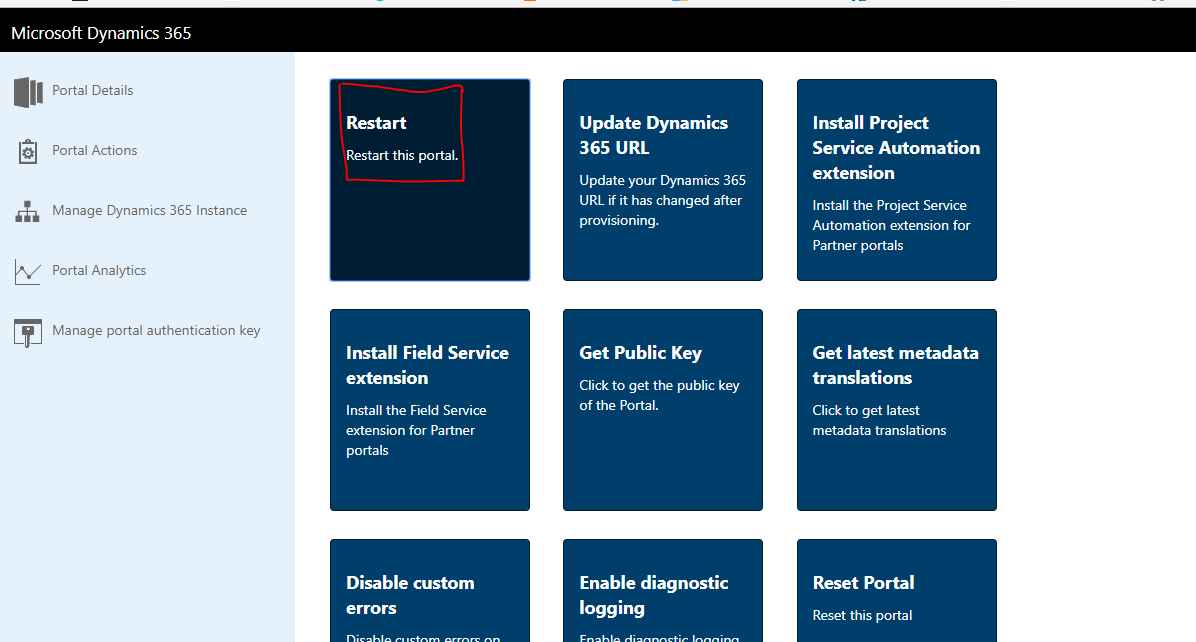Click the Enable diagnostic logging tile

(663, 591)
